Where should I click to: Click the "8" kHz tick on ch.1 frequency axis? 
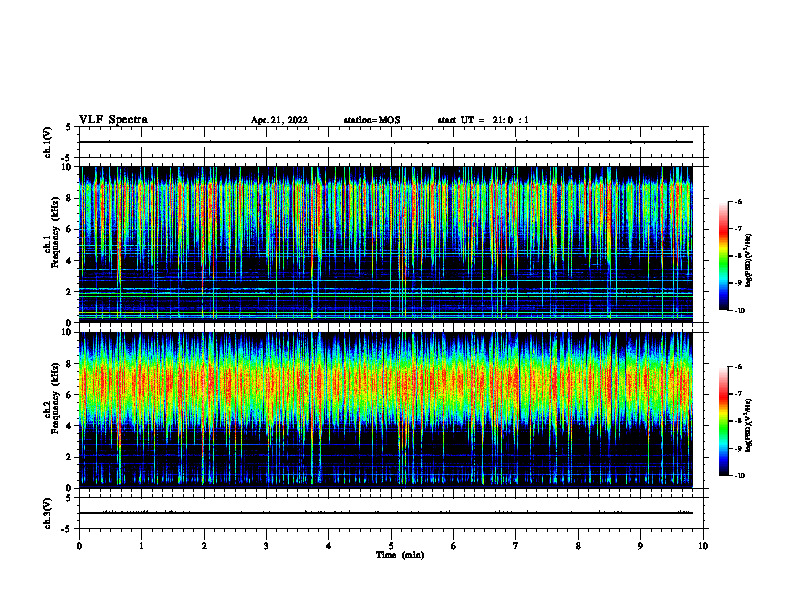70,198
